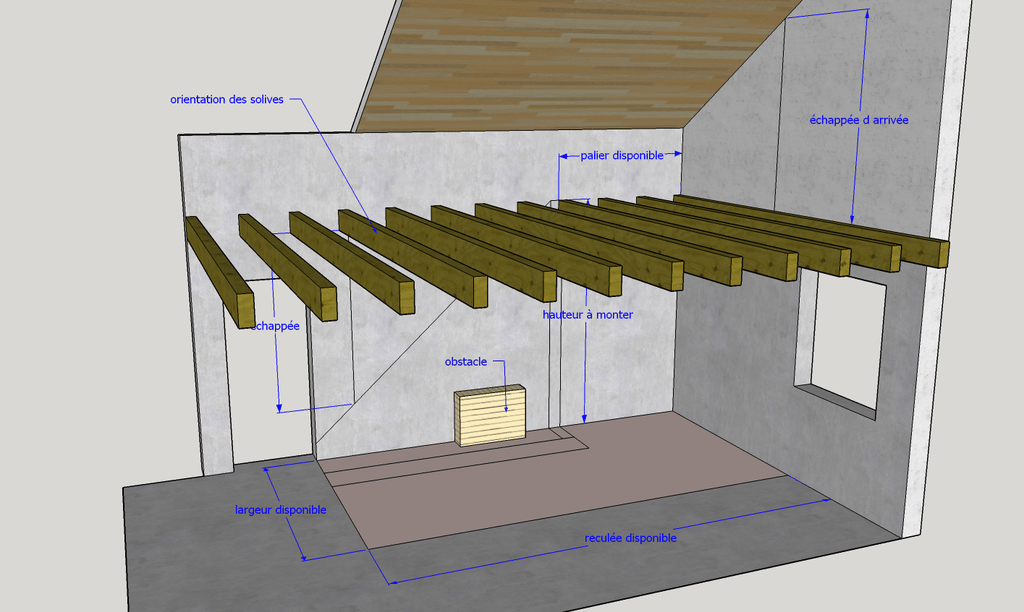Click the sloped wooden roof panel
Image resolution: width=1024 pixels, height=612 pixels.
tap(575, 65)
